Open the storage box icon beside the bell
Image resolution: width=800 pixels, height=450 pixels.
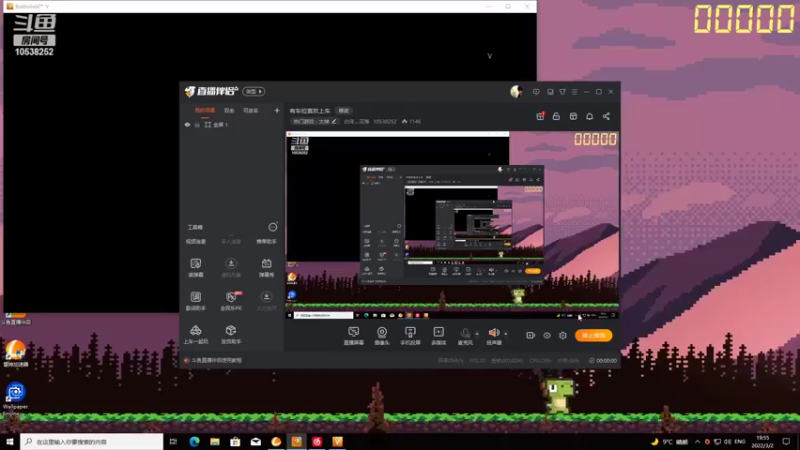[573, 116]
